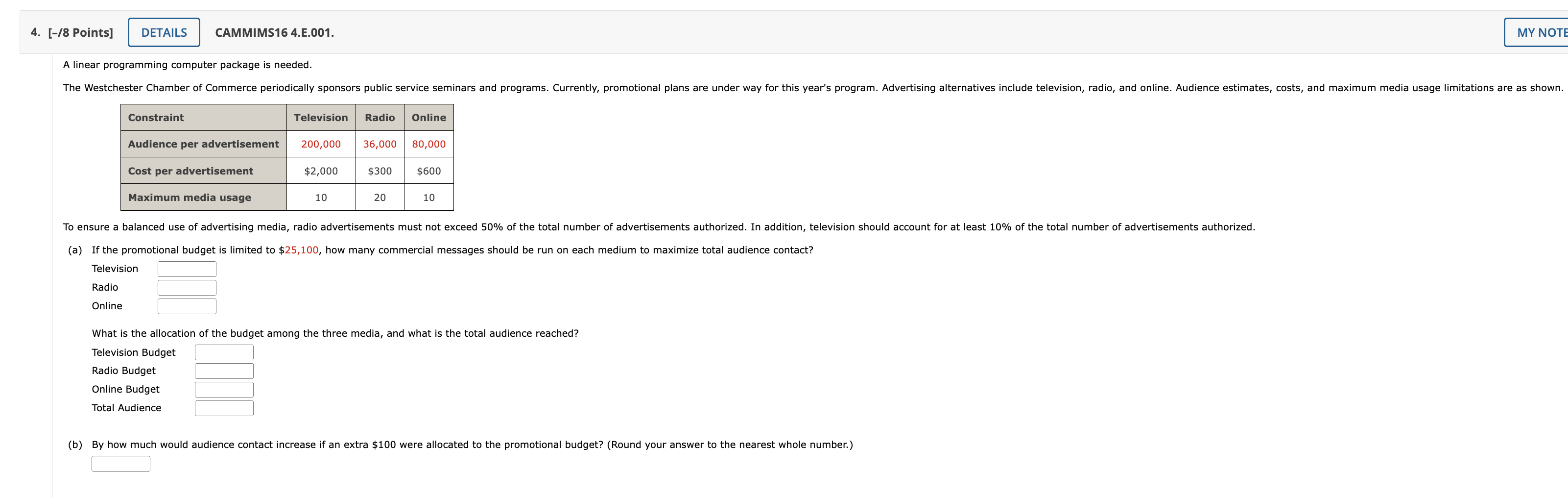Click the Radio Budget input field
Screen dimensions: 1568x498
223,370
